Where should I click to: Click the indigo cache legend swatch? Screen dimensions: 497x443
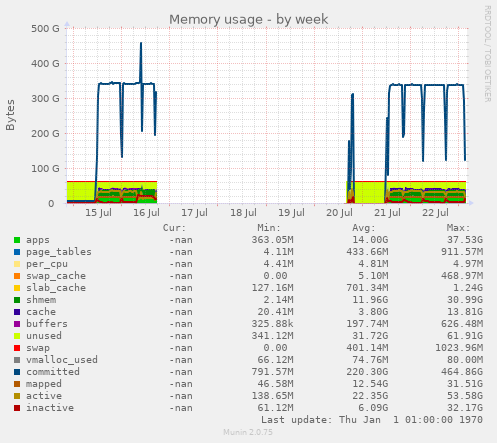17,312
